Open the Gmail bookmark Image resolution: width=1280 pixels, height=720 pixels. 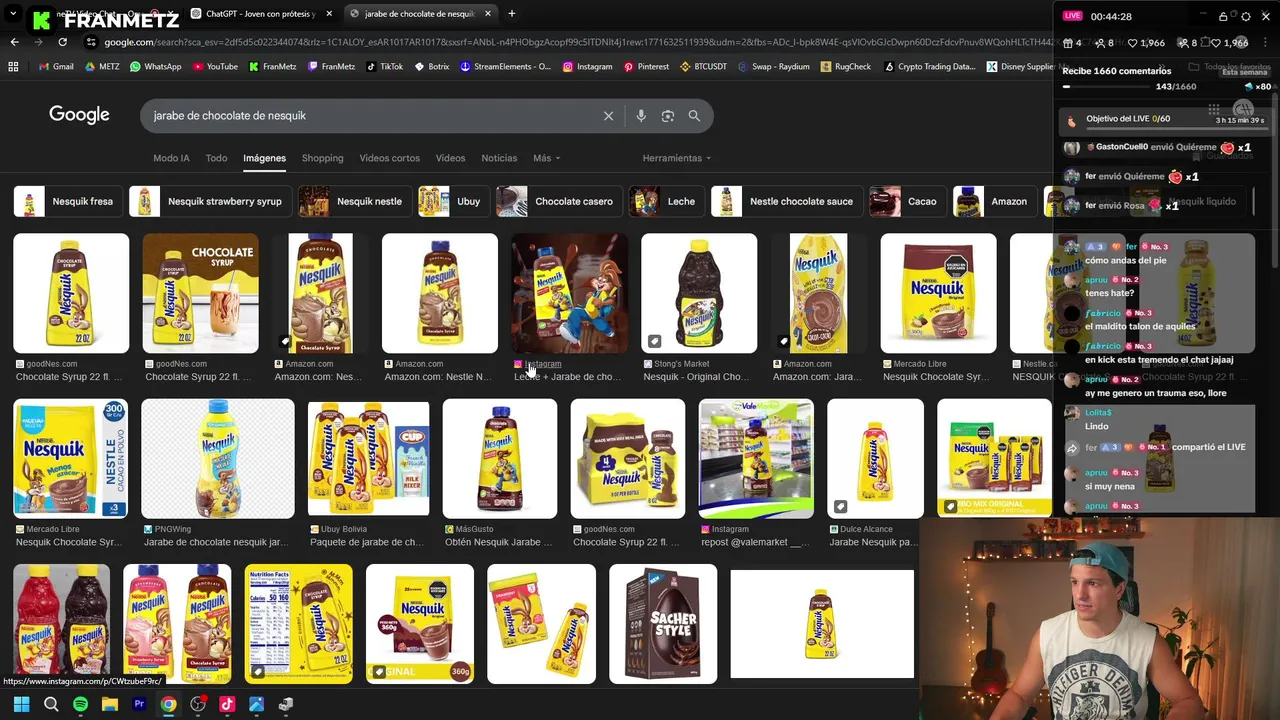55,67
